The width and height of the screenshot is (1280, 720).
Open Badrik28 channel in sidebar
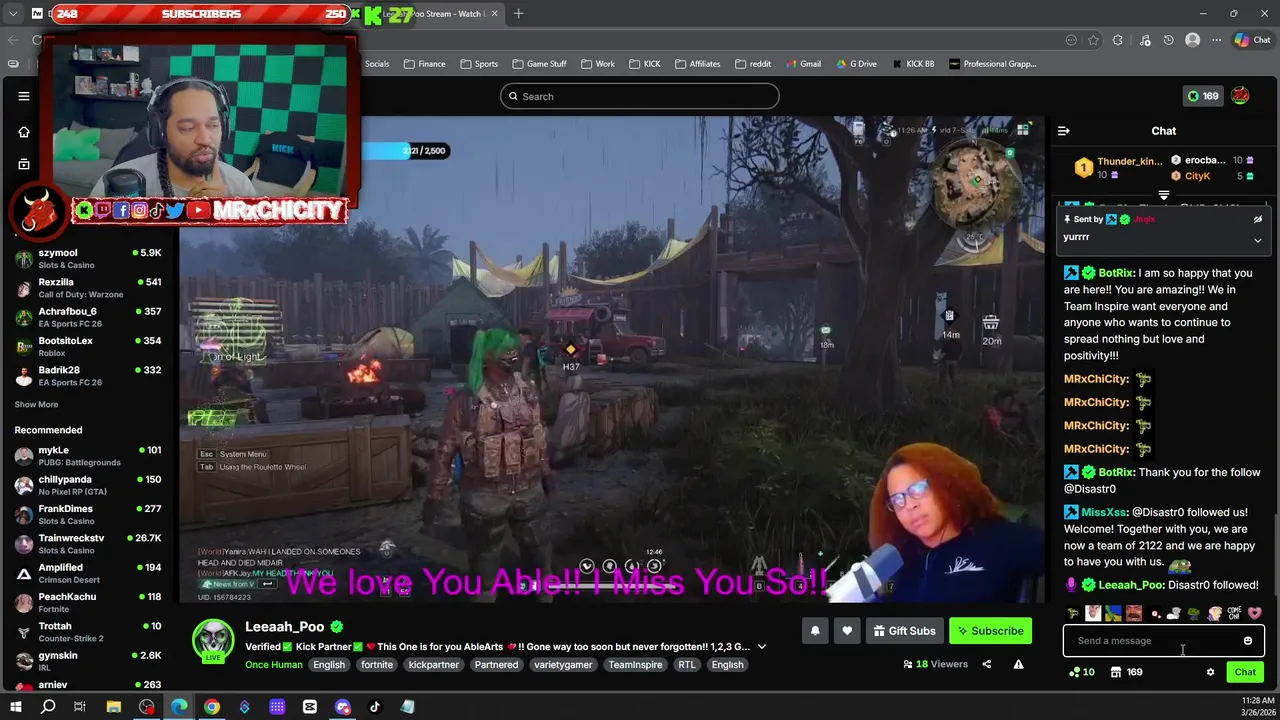[x=88, y=376]
